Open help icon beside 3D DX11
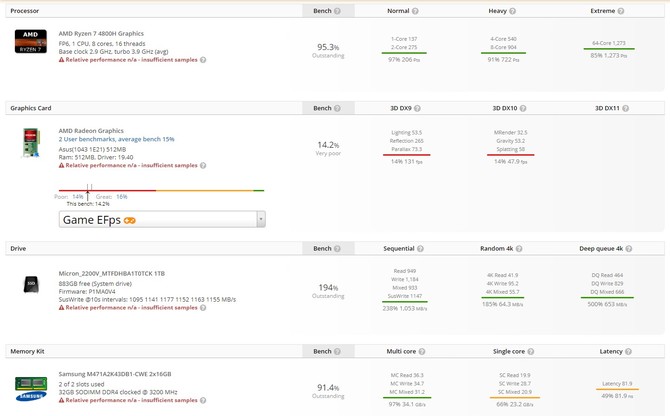 tap(626, 108)
